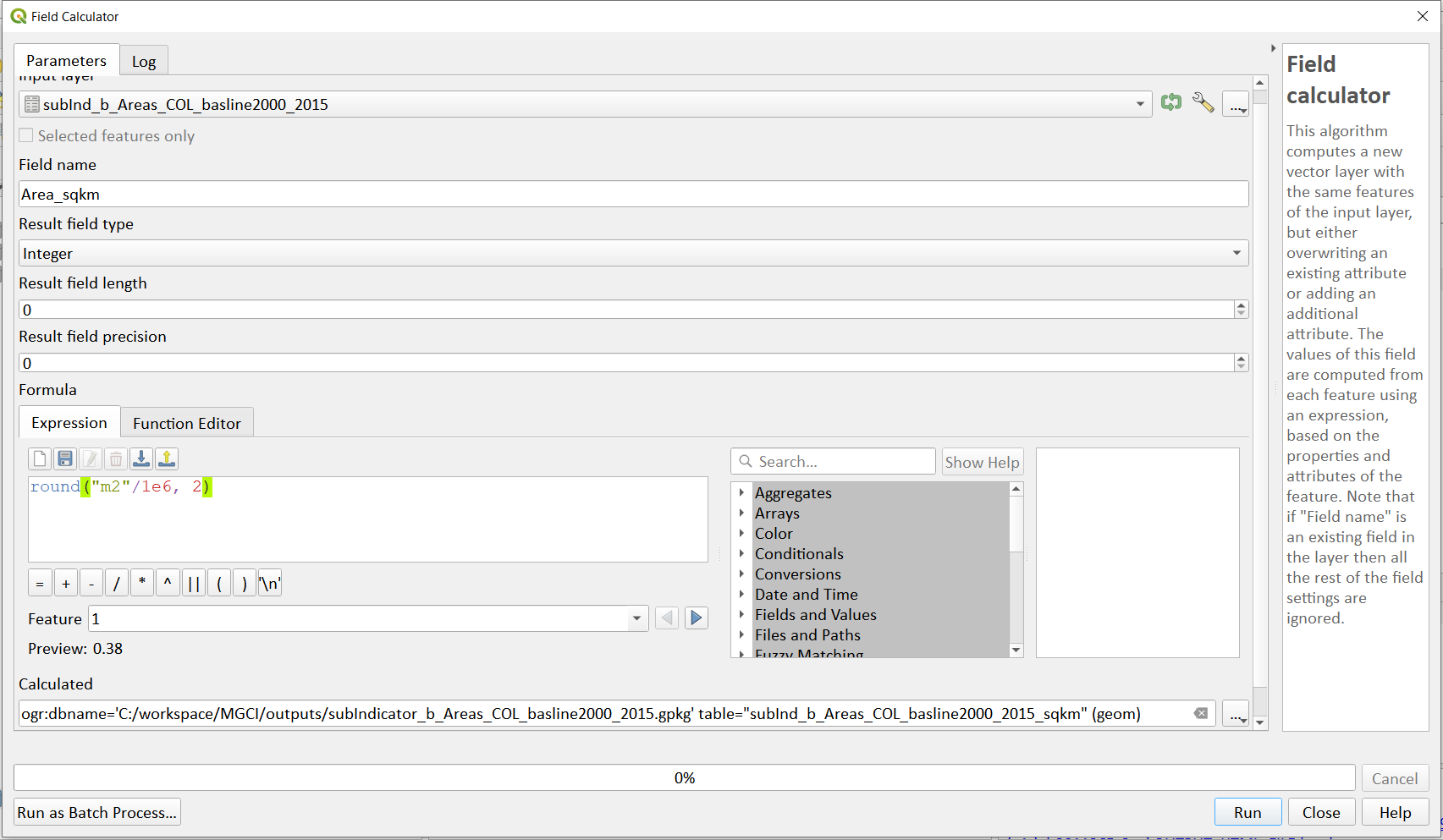Browse Calculated output destination ellipsis button
1443x840 pixels.
tap(1236, 714)
